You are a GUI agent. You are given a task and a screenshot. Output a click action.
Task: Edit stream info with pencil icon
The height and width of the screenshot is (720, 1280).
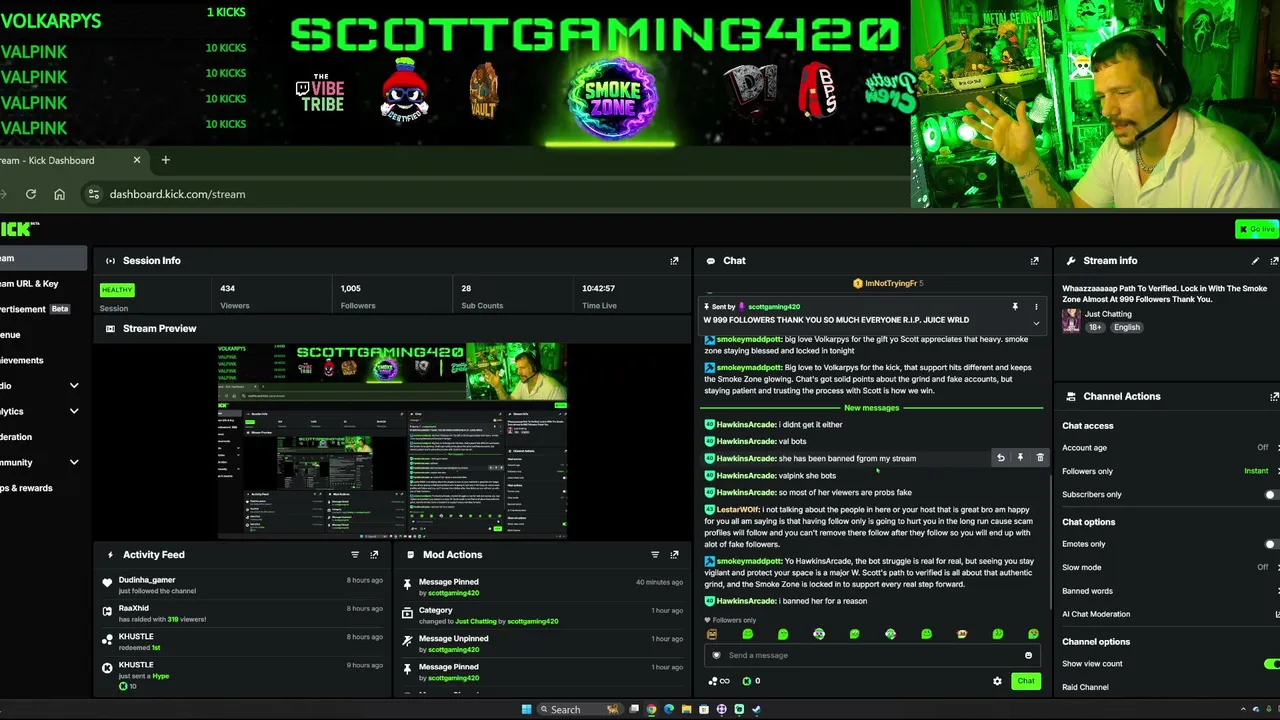pos(1255,261)
